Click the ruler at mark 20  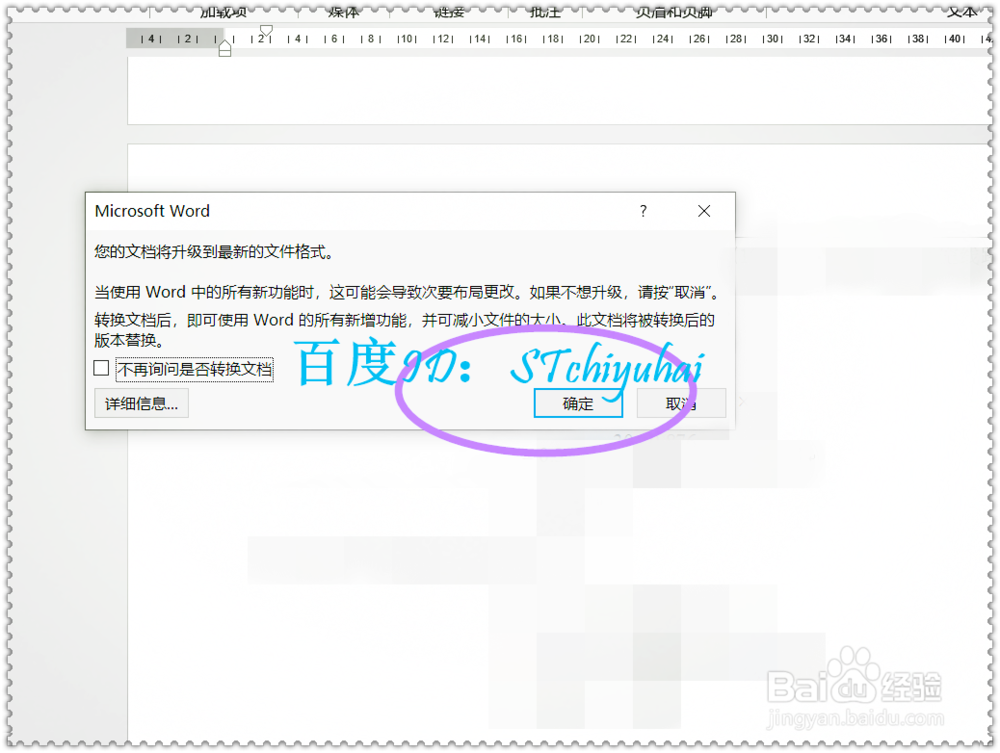589,39
